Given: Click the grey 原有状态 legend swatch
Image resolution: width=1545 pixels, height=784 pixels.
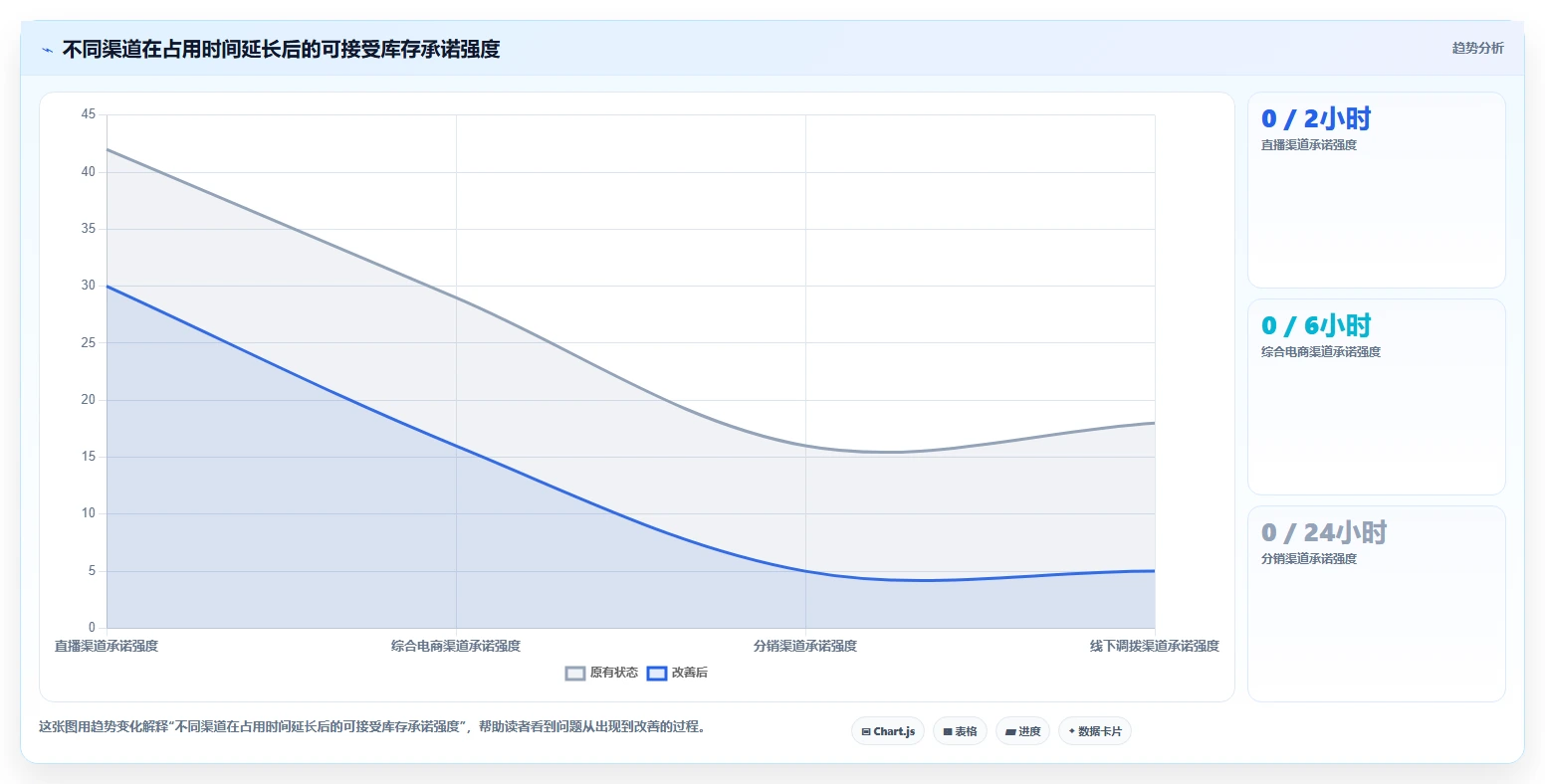Looking at the screenshot, I should pyautogui.click(x=575, y=674).
